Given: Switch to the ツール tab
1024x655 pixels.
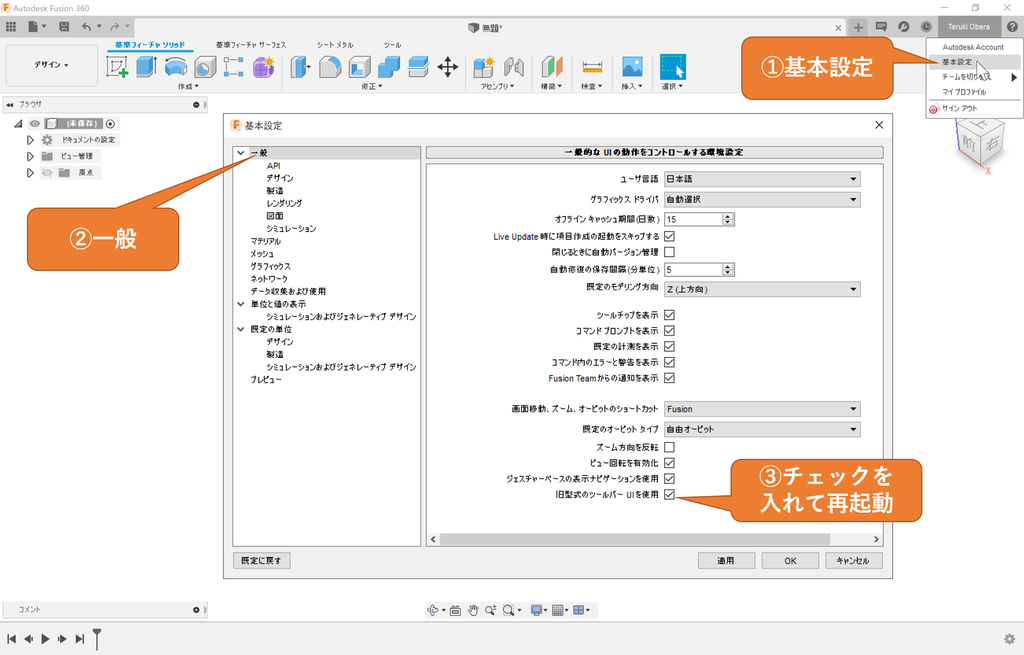Looking at the screenshot, I should click(392, 45).
